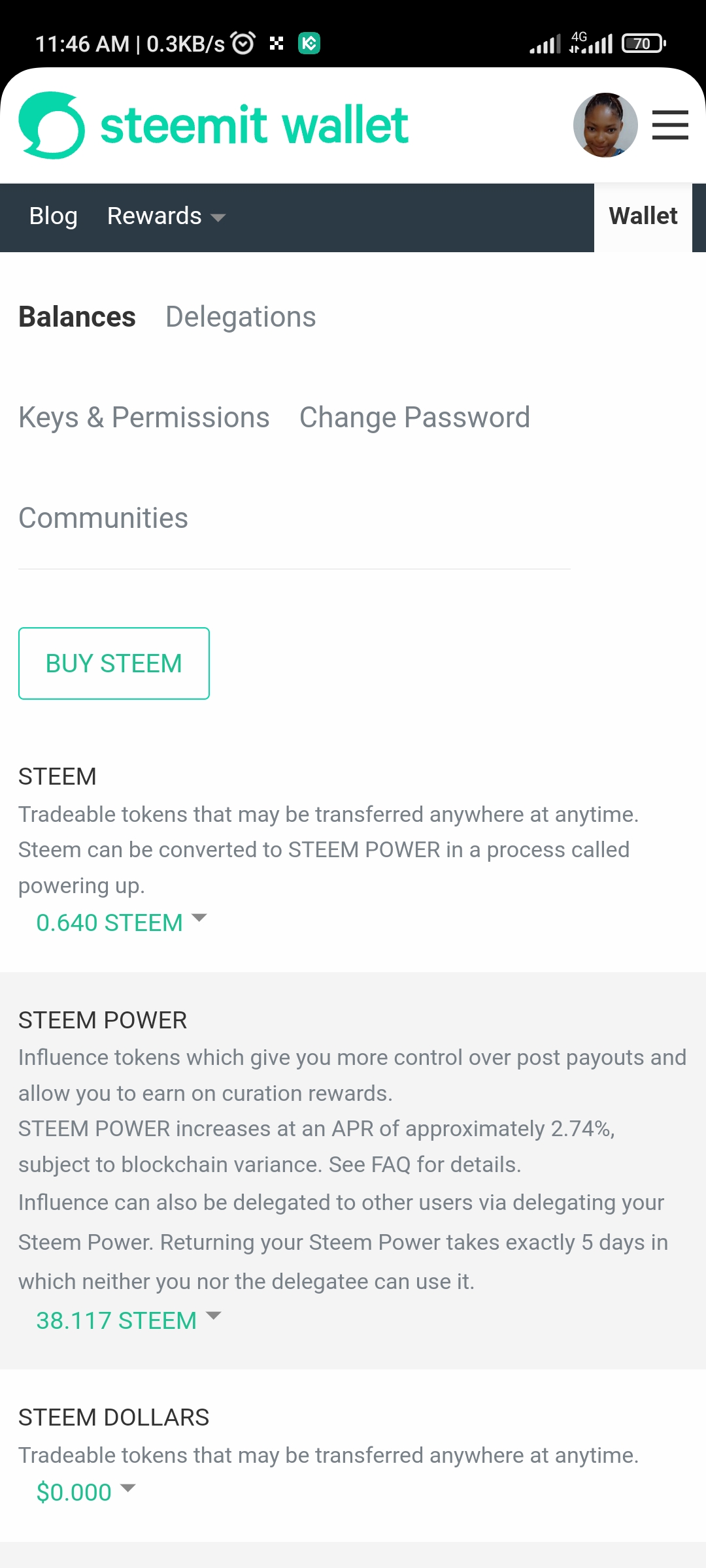Tap the battery level indicator
This screenshot has width=706, height=1568.
pos(643,44)
